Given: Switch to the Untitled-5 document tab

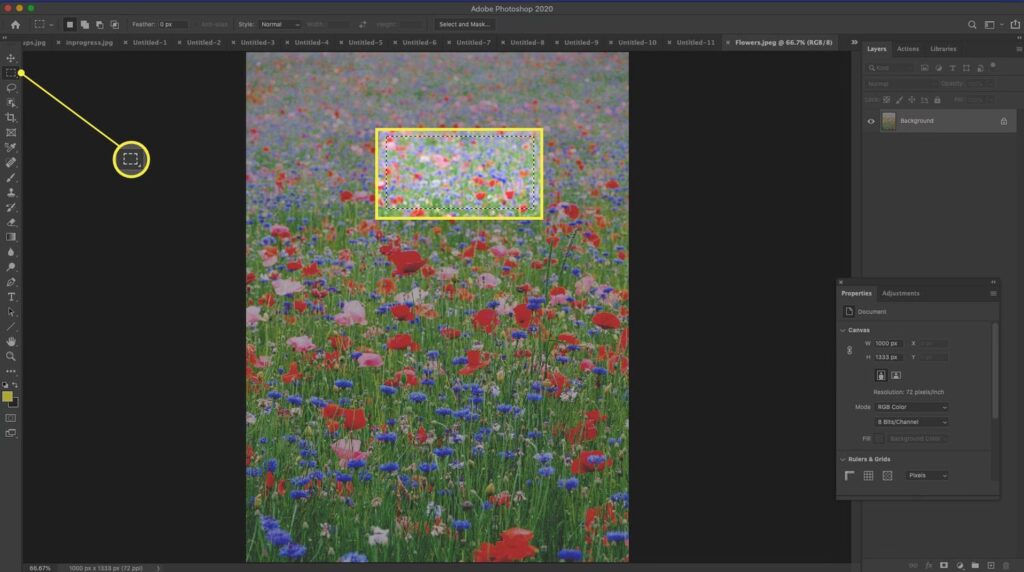Looking at the screenshot, I should point(362,43).
